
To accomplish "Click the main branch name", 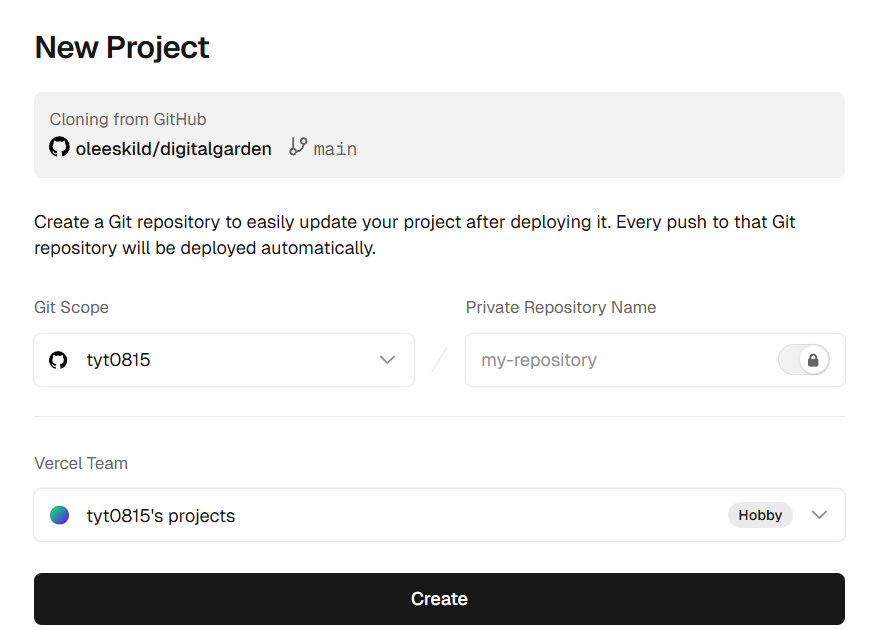I will 335,149.
